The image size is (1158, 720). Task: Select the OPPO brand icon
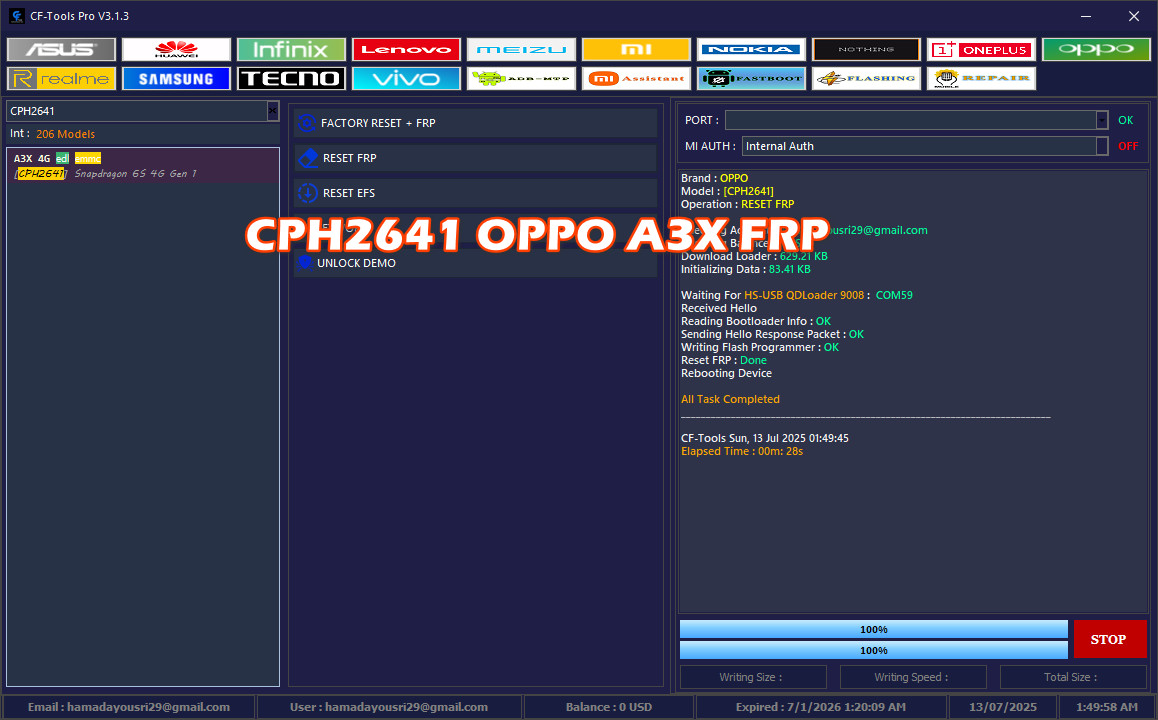1096,48
